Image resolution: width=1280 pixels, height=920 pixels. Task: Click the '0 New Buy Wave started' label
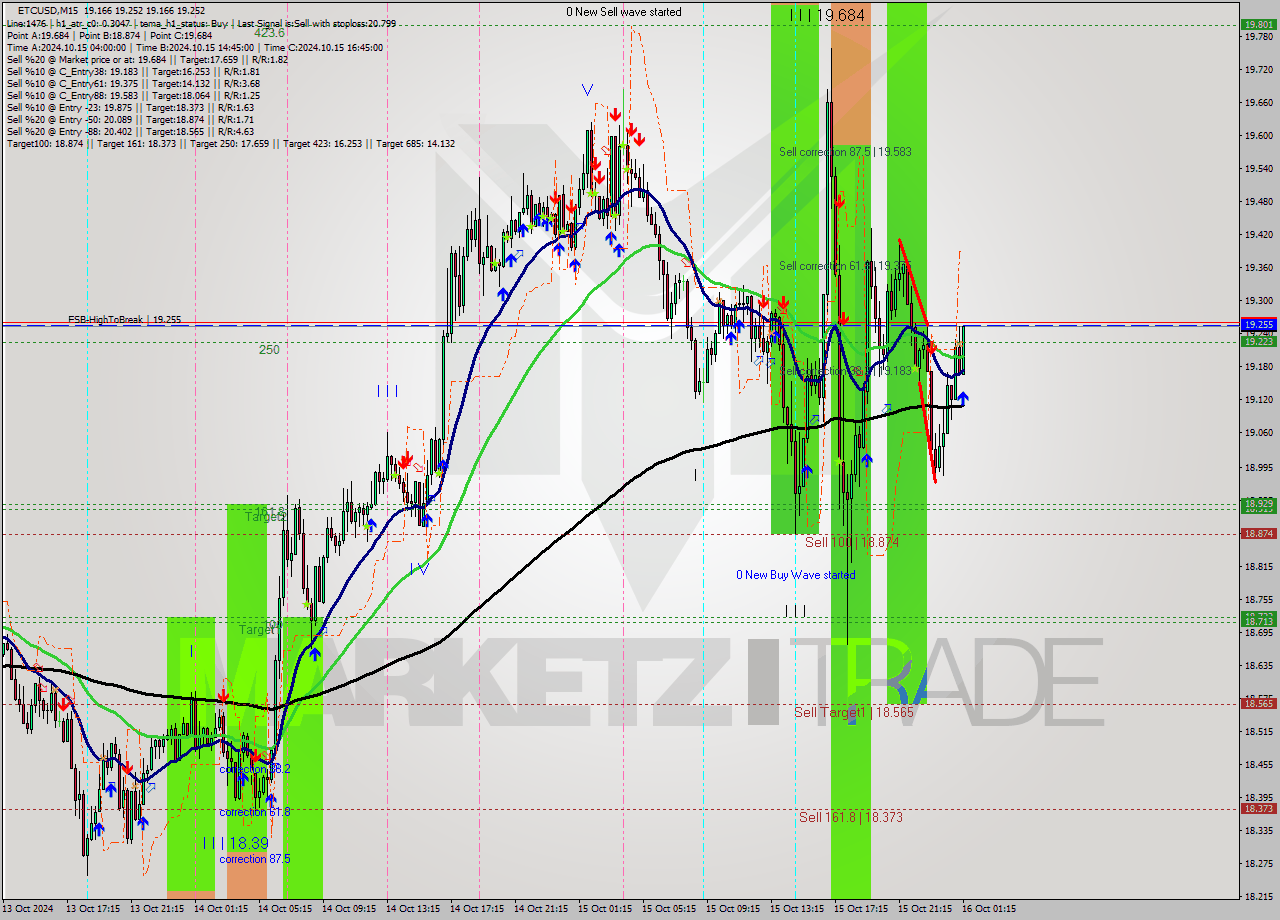click(796, 575)
